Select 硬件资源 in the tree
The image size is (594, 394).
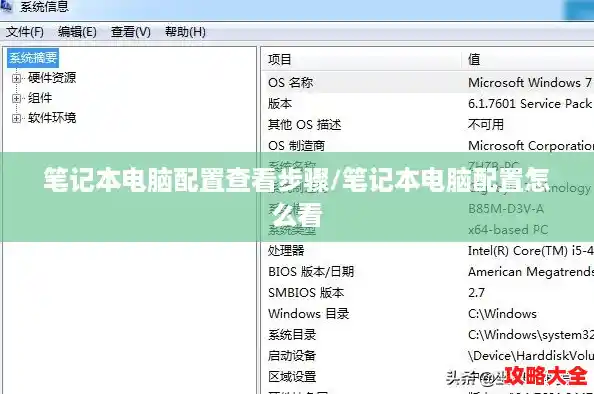pos(52,78)
